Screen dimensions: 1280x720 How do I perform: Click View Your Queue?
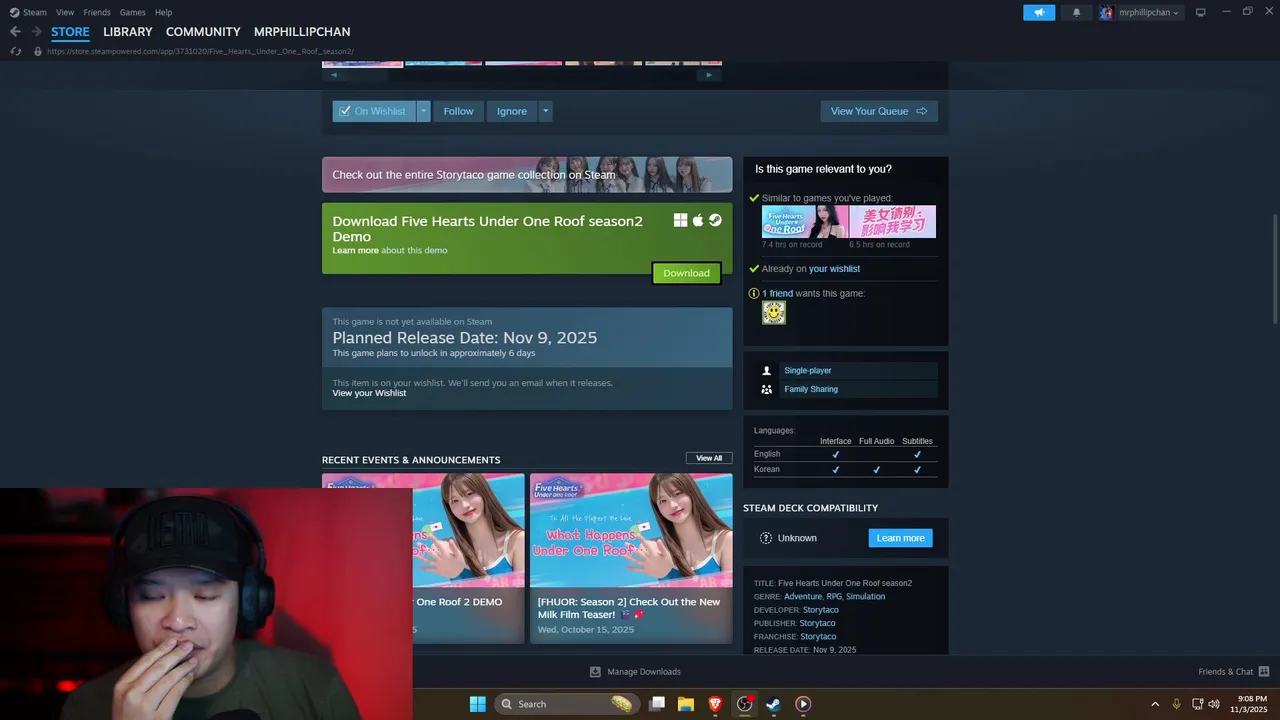pyautogui.click(x=879, y=111)
